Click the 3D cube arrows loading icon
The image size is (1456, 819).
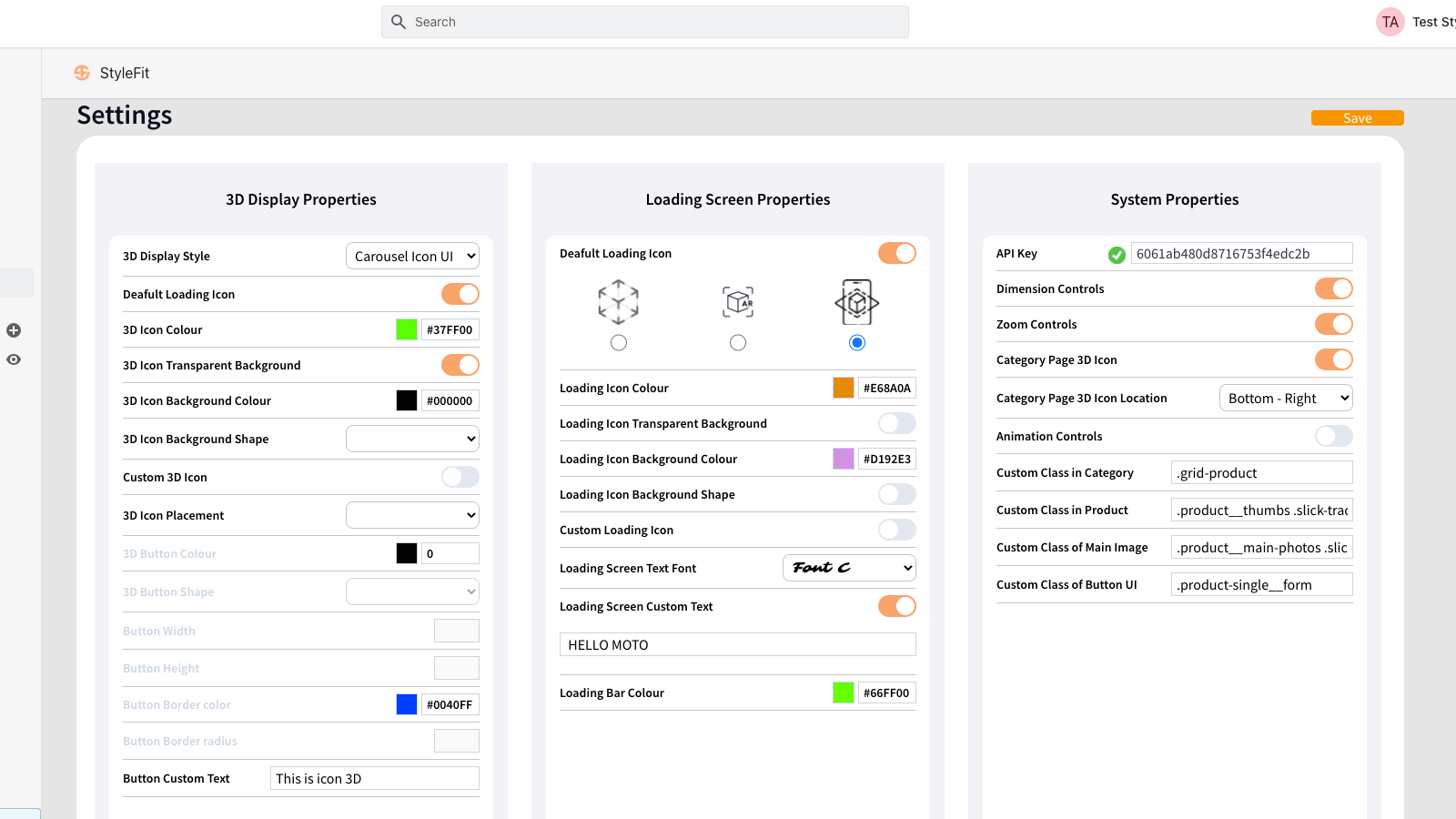[x=619, y=302]
